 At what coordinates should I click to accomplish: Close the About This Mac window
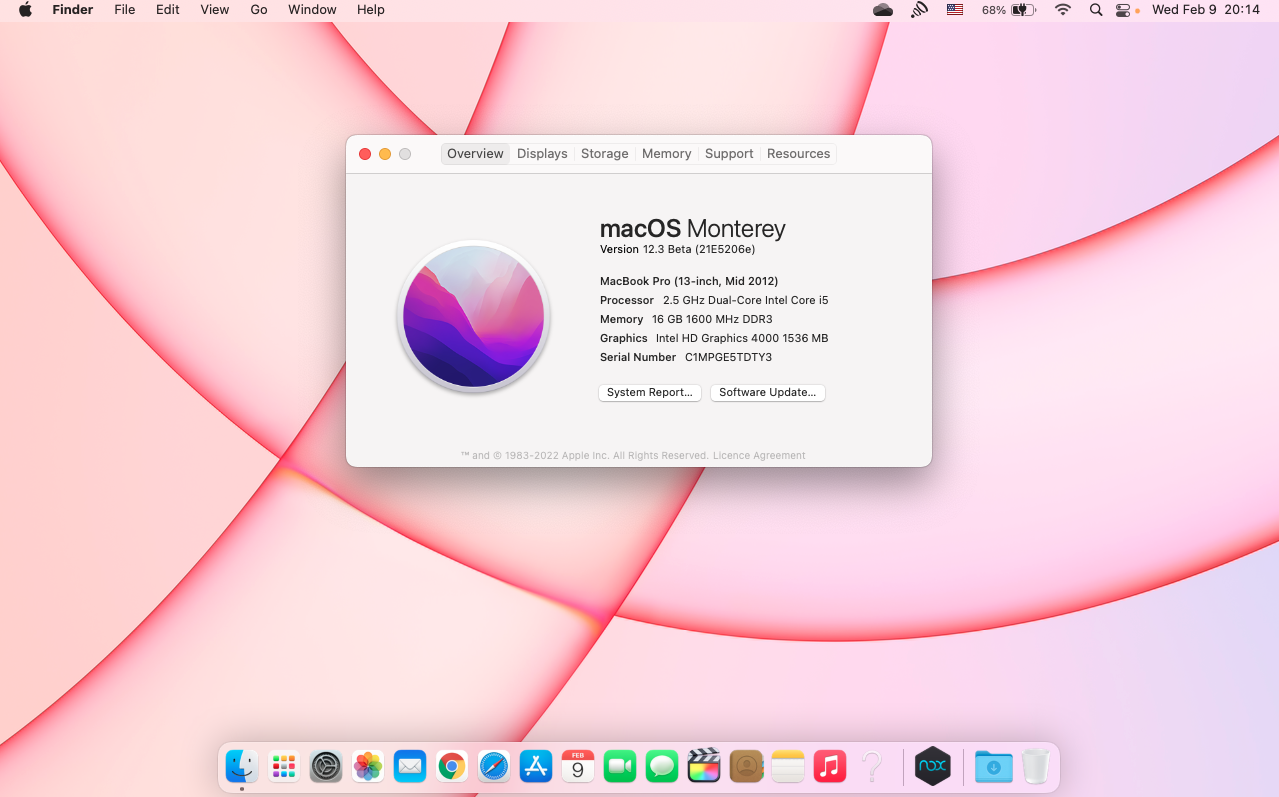365,154
